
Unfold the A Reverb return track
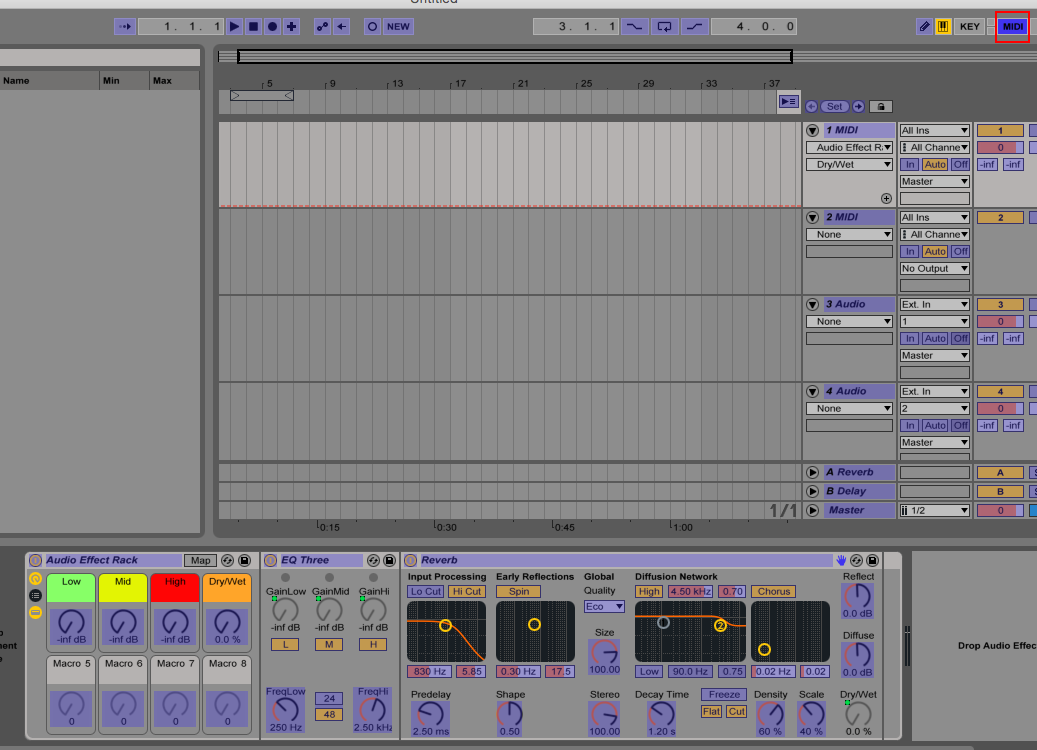[x=813, y=472]
